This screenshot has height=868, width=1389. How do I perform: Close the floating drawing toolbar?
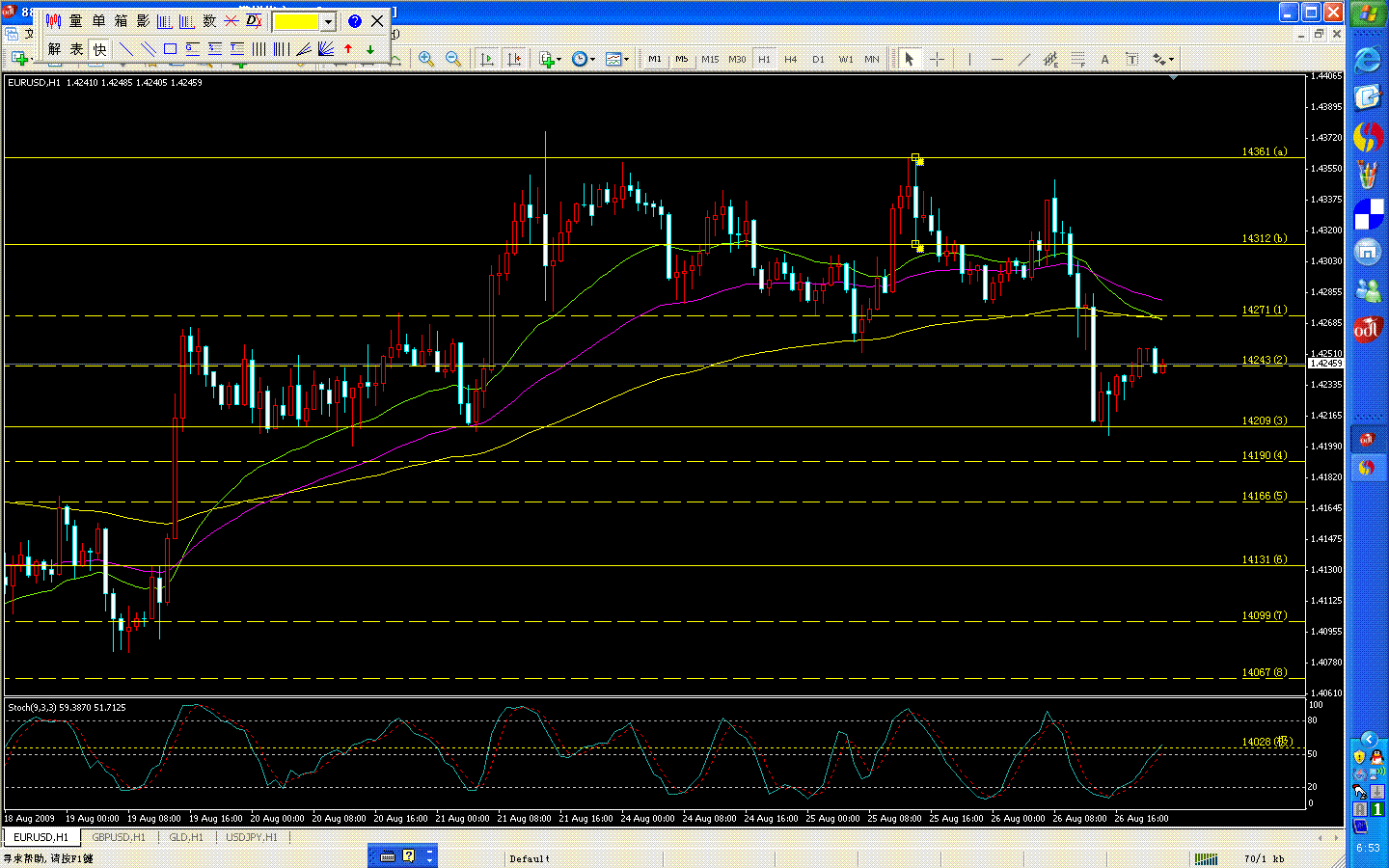coord(377,21)
